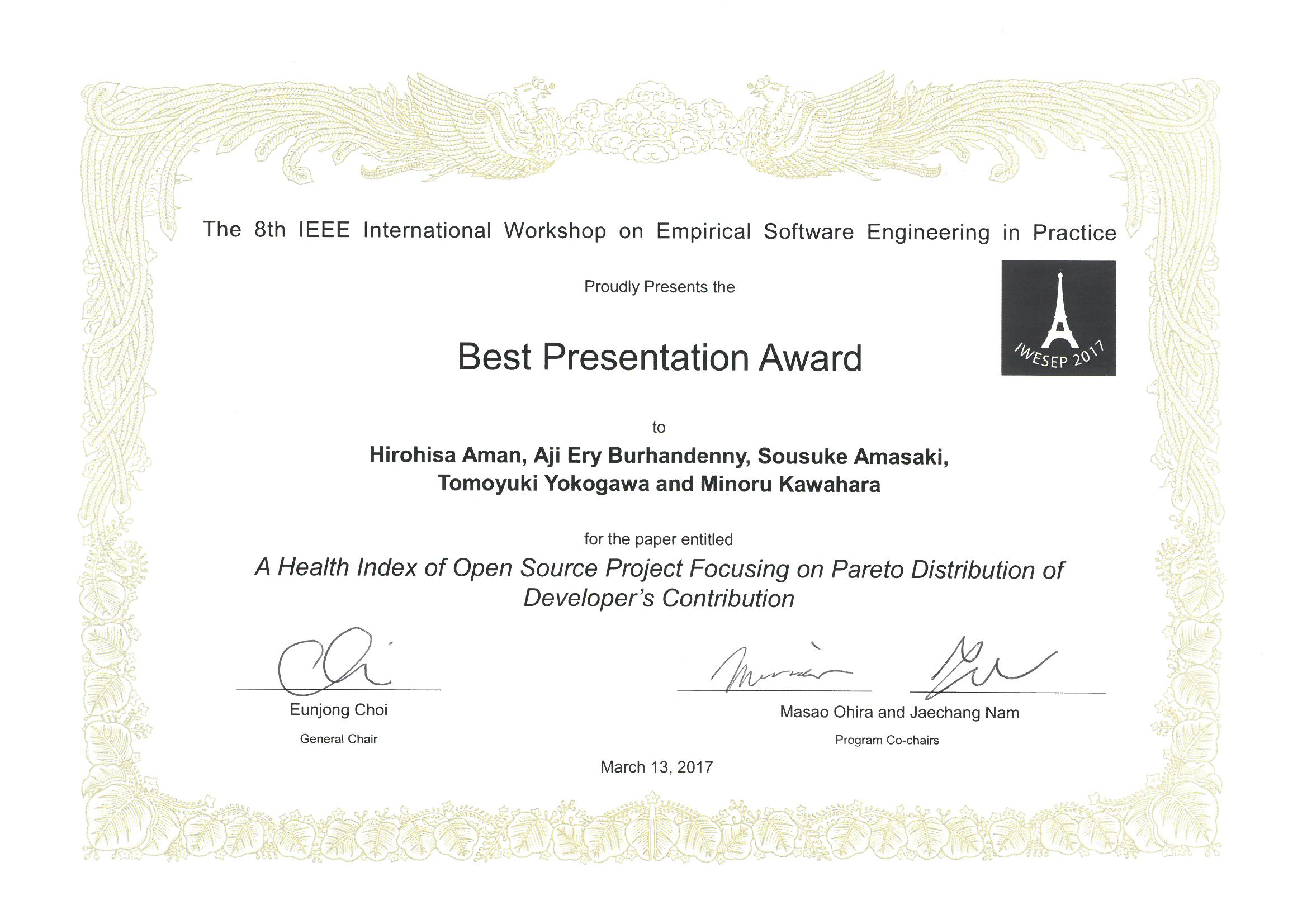Click the printed name 'Eunjong Choi'
The image size is (1307, 924).
(x=339, y=710)
